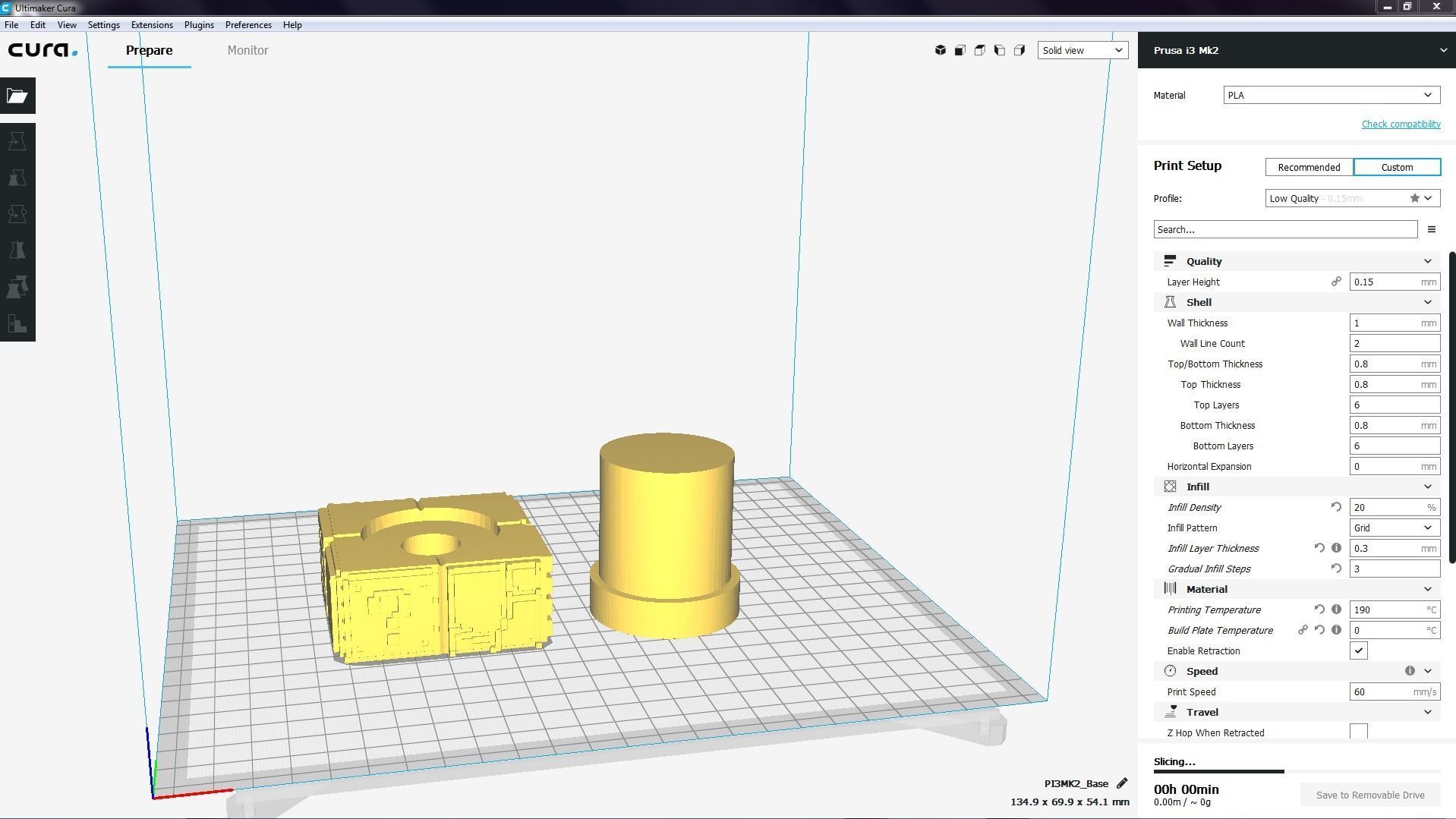Select the Move tool in sidebar
This screenshot has height=819, width=1456.
tap(17, 141)
